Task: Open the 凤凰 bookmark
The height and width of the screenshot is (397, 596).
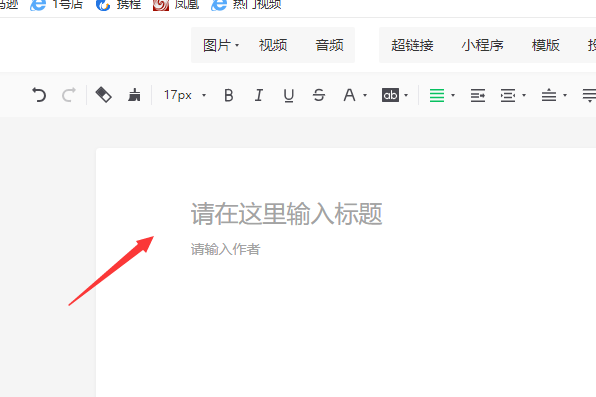Action: (x=176, y=5)
